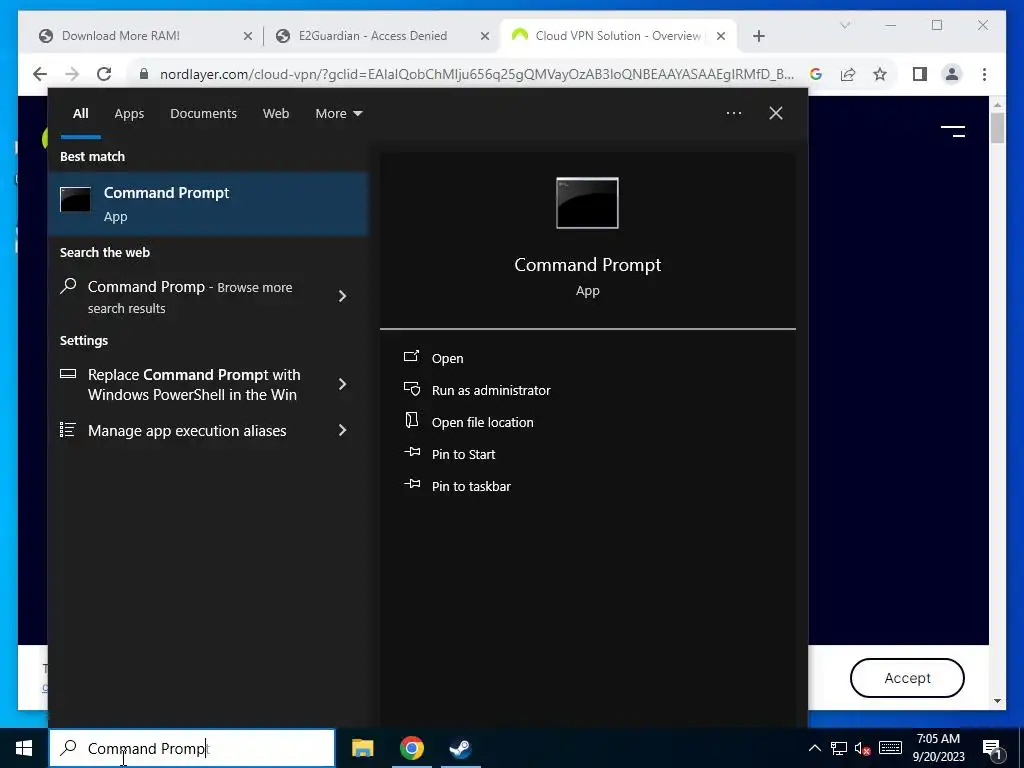Open network status tray icon
The image size is (1024, 768).
pyautogui.click(x=839, y=748)
